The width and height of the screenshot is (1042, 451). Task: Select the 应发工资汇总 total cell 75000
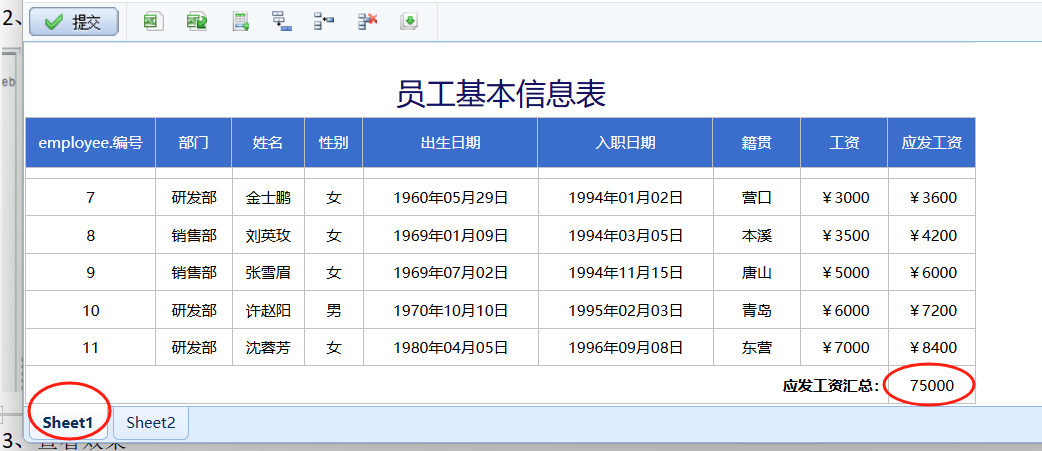[931, 385]
